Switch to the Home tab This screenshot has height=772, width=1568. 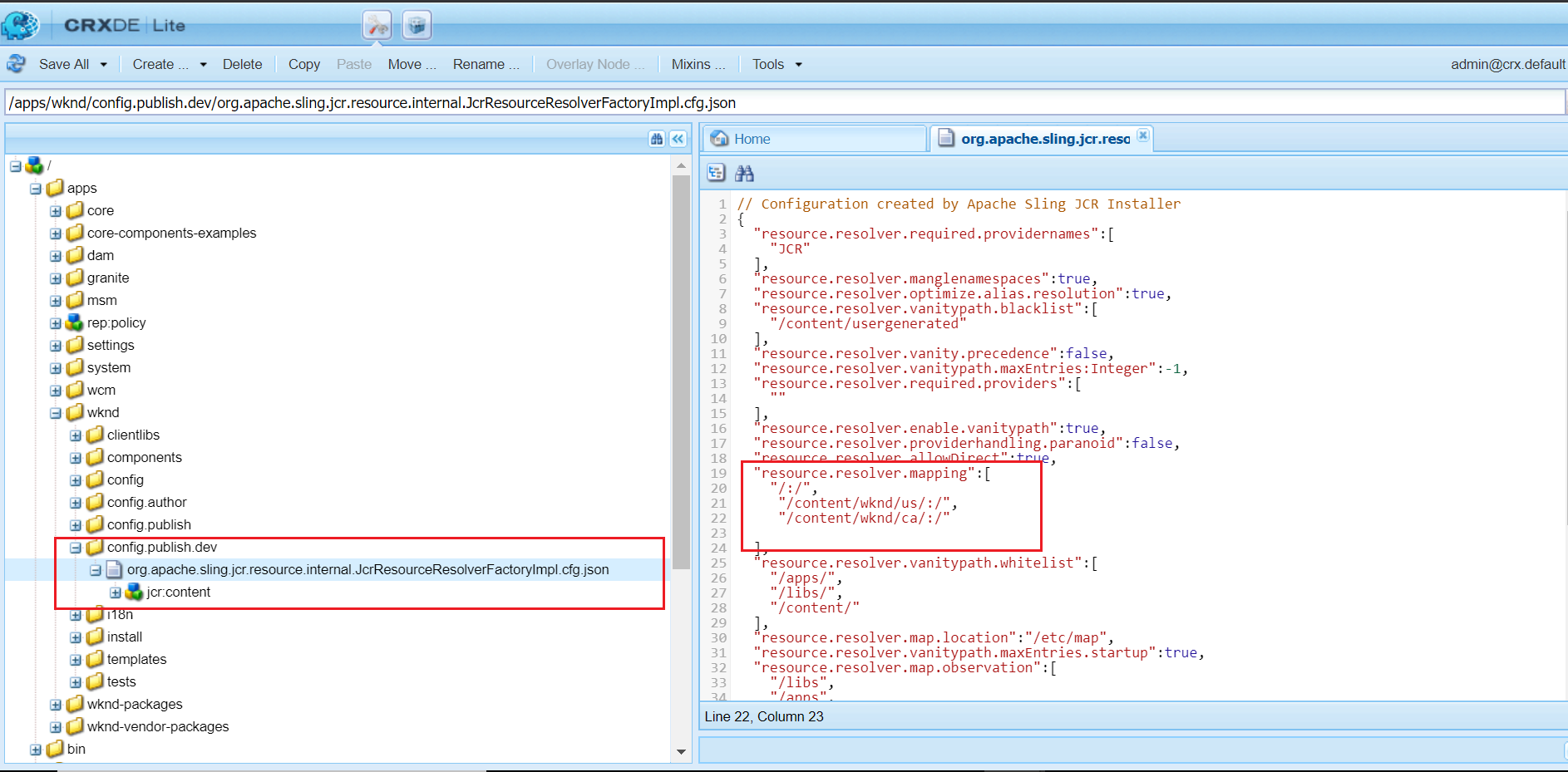(x=815, y=139)
